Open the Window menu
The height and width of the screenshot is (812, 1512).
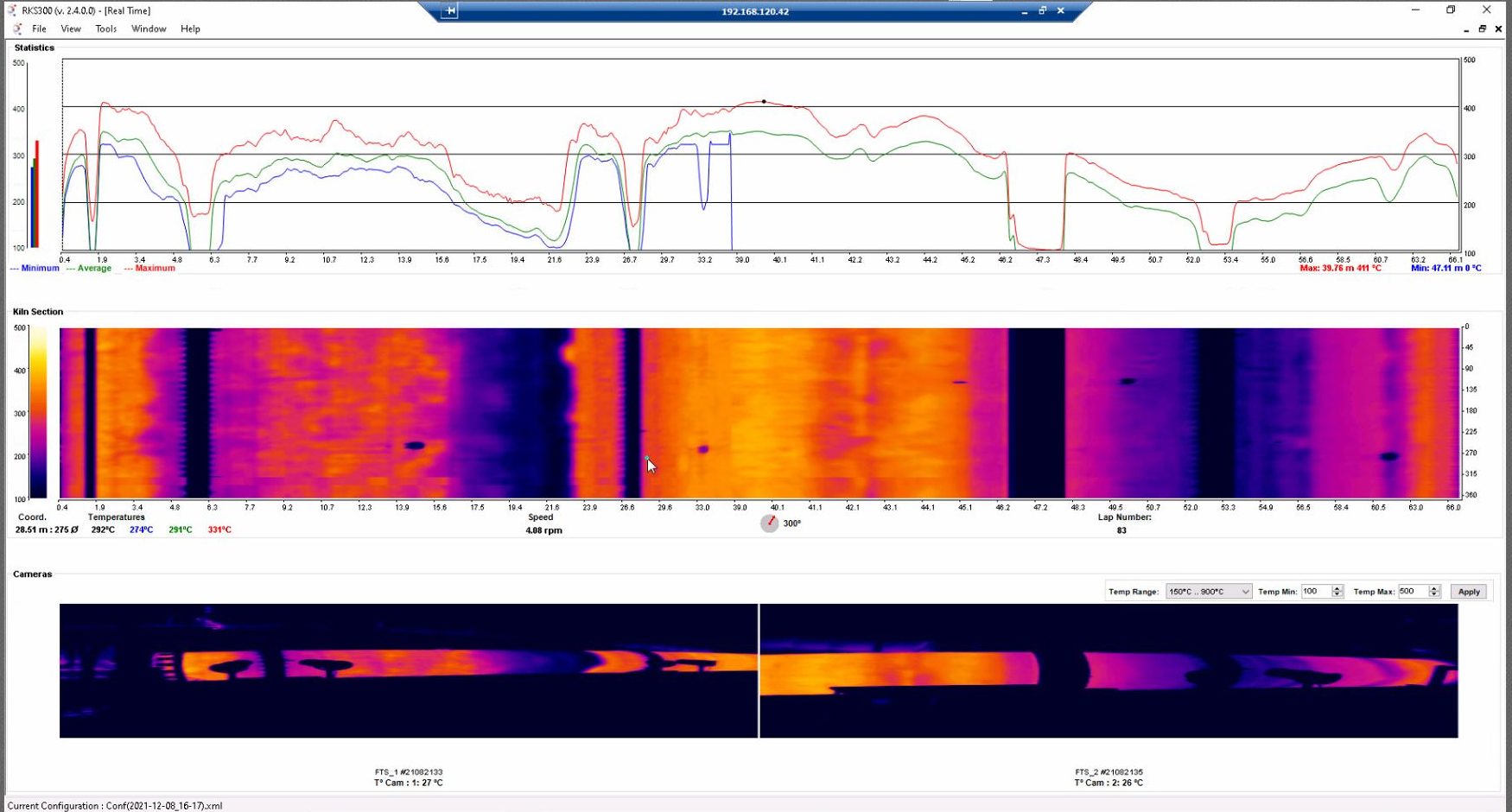pos(148,29)
